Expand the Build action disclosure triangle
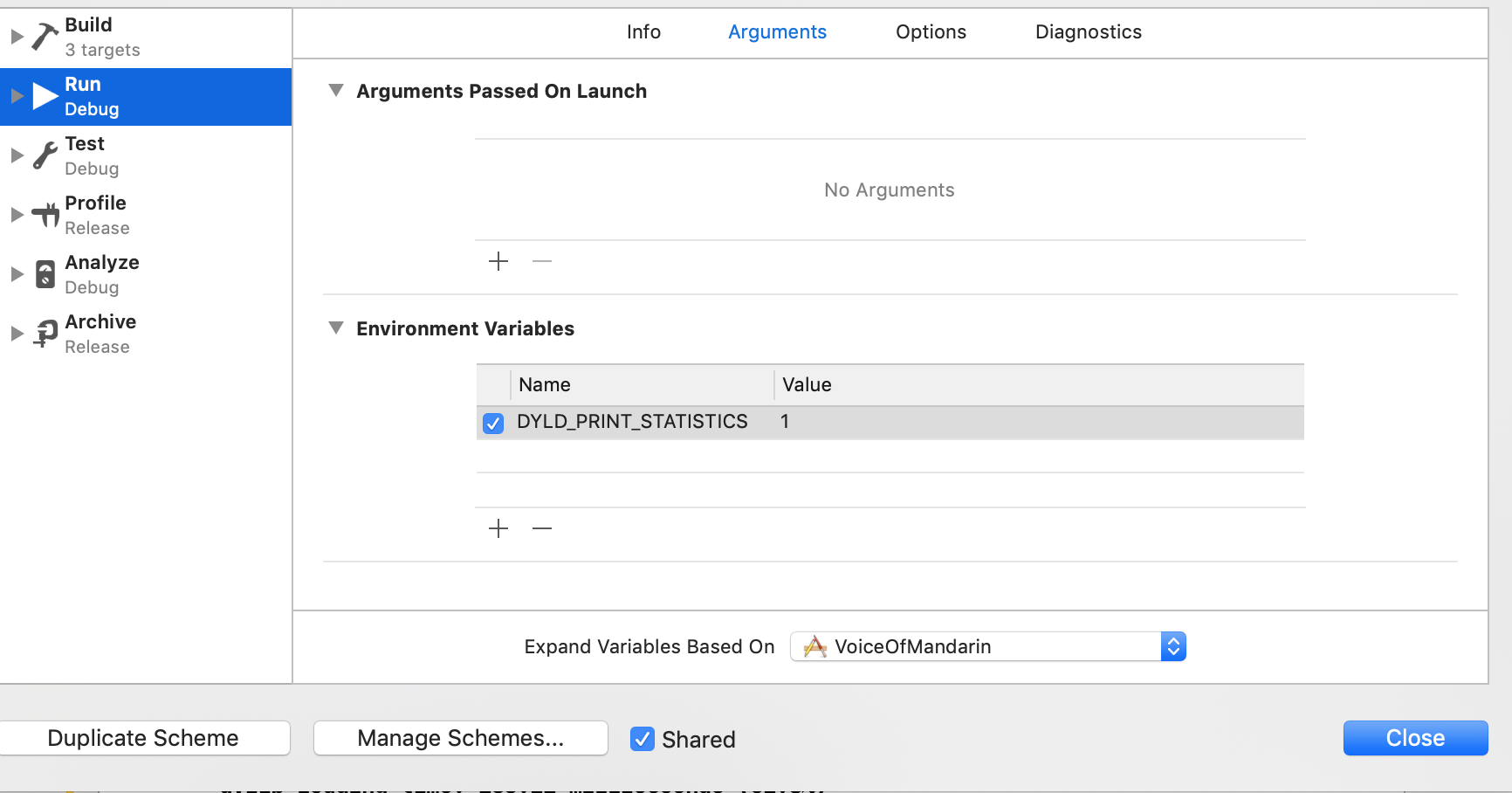This screenshot has height=793, width=1512. tap(17, 37)
